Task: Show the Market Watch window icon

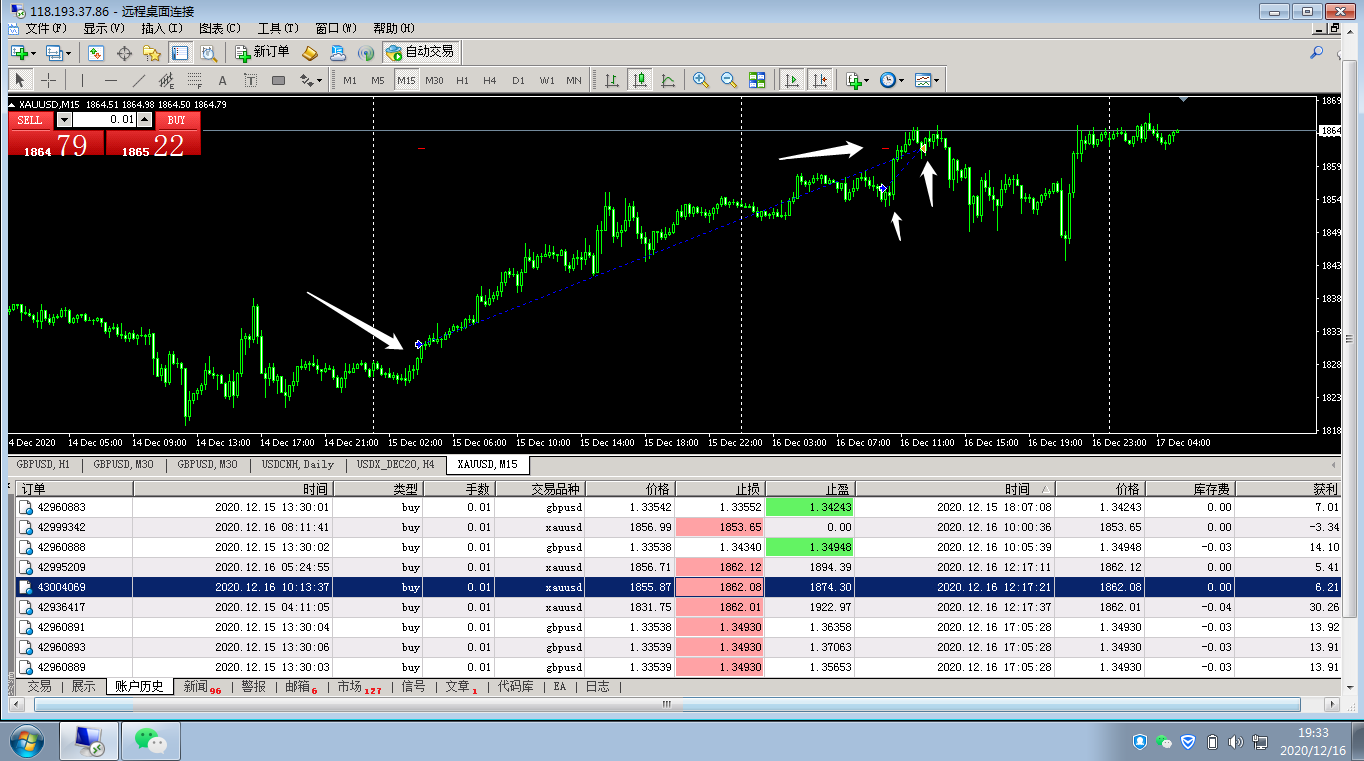Action: (x=97, y=52)
